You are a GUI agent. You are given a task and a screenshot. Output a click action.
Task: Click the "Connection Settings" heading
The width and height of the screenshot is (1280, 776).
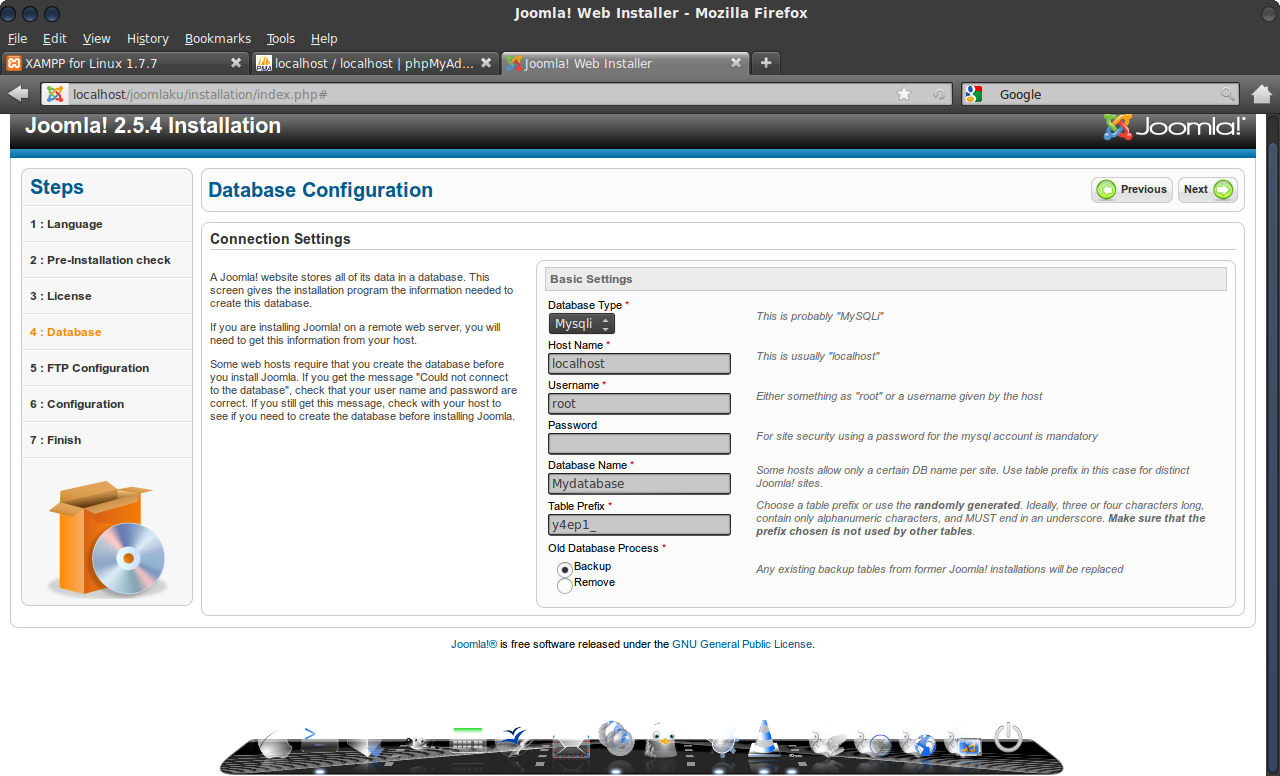[280, 239]
